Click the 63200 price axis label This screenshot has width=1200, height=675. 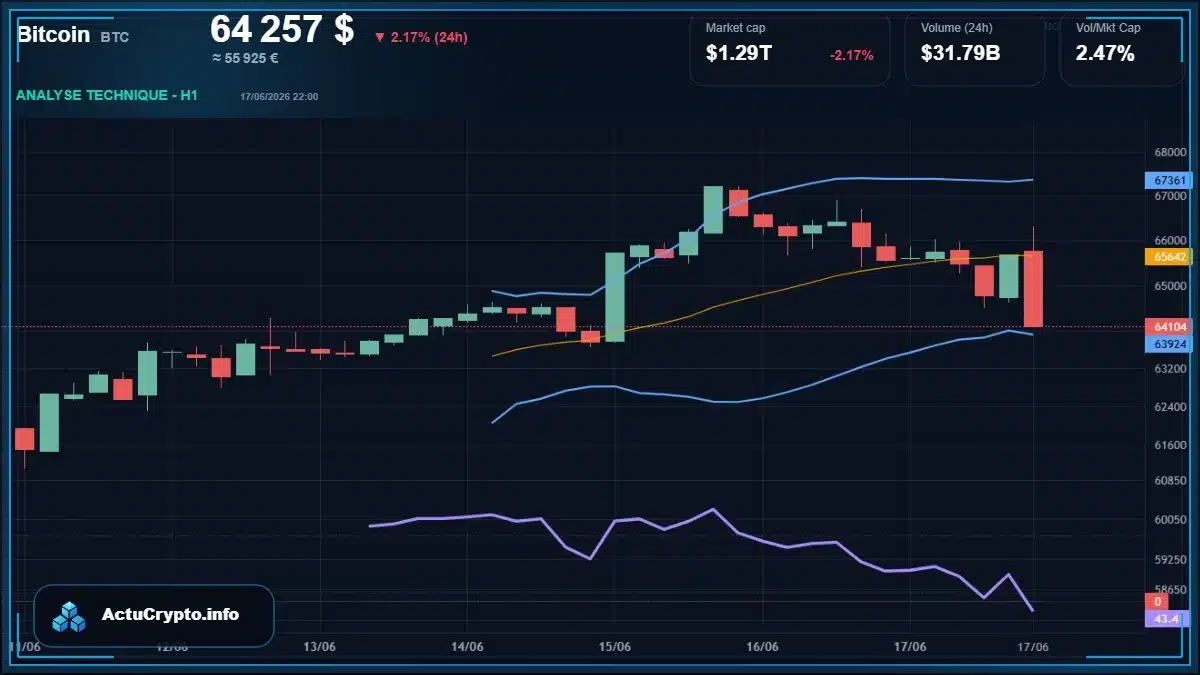(x=1170, y=369)
